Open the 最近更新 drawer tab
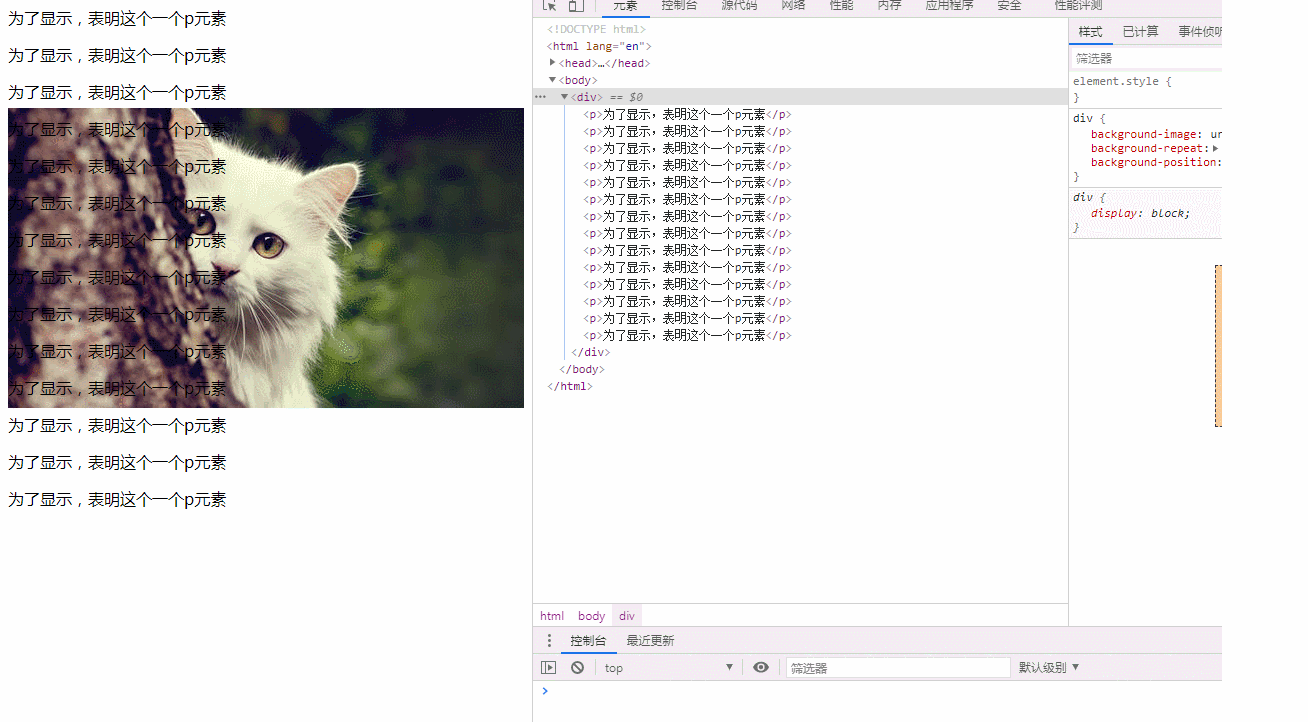Viewport: 1308px width, 722px height. click(x=650, y=640)
